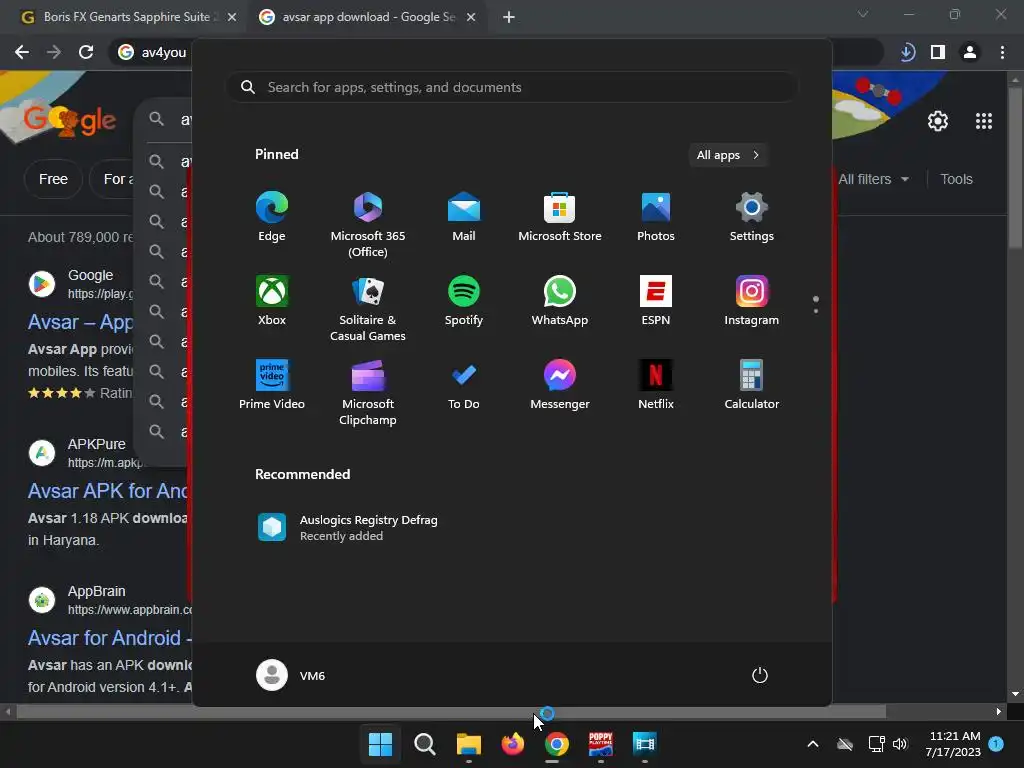Screen dimensions: 1024x768
Task: Click the Tools button in Google search
Action: point(956,179)
